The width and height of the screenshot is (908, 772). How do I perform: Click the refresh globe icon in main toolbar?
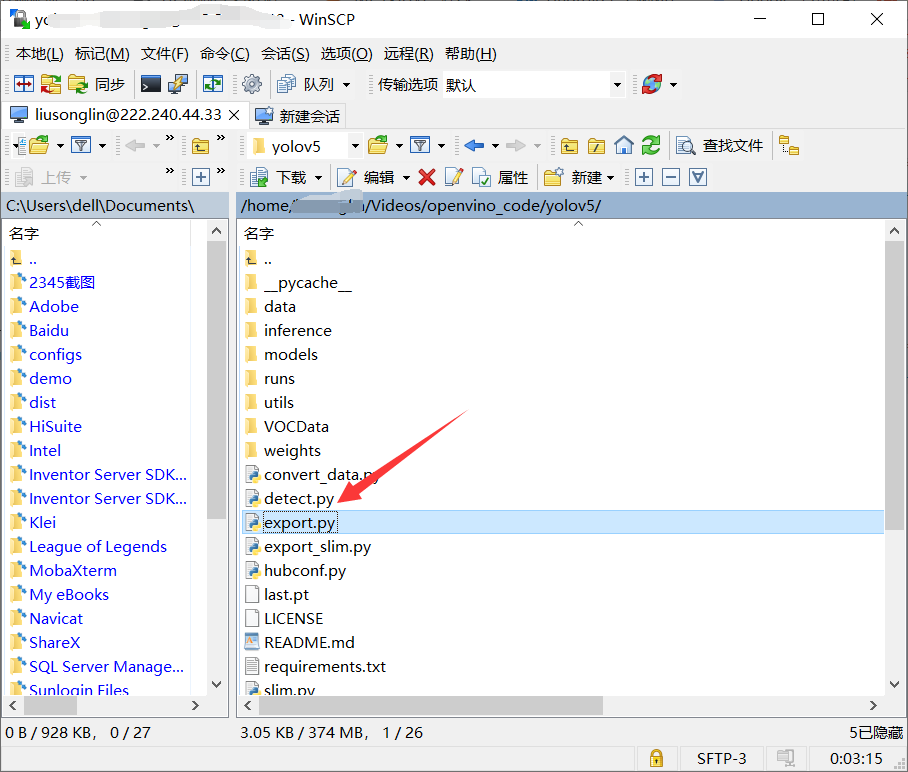(x=652, y=85)
